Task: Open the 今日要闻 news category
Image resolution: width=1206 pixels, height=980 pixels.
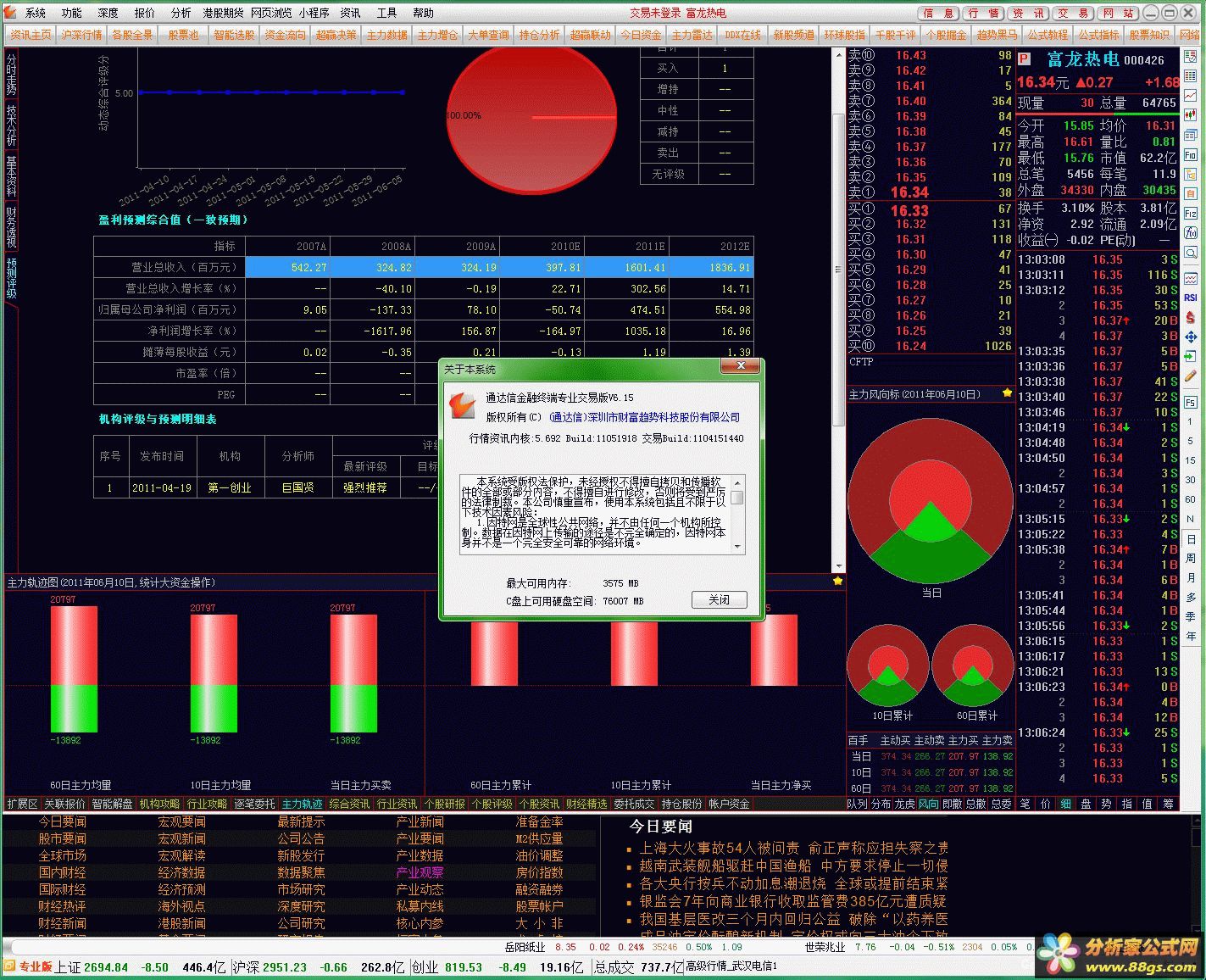Action: (62, 821)
